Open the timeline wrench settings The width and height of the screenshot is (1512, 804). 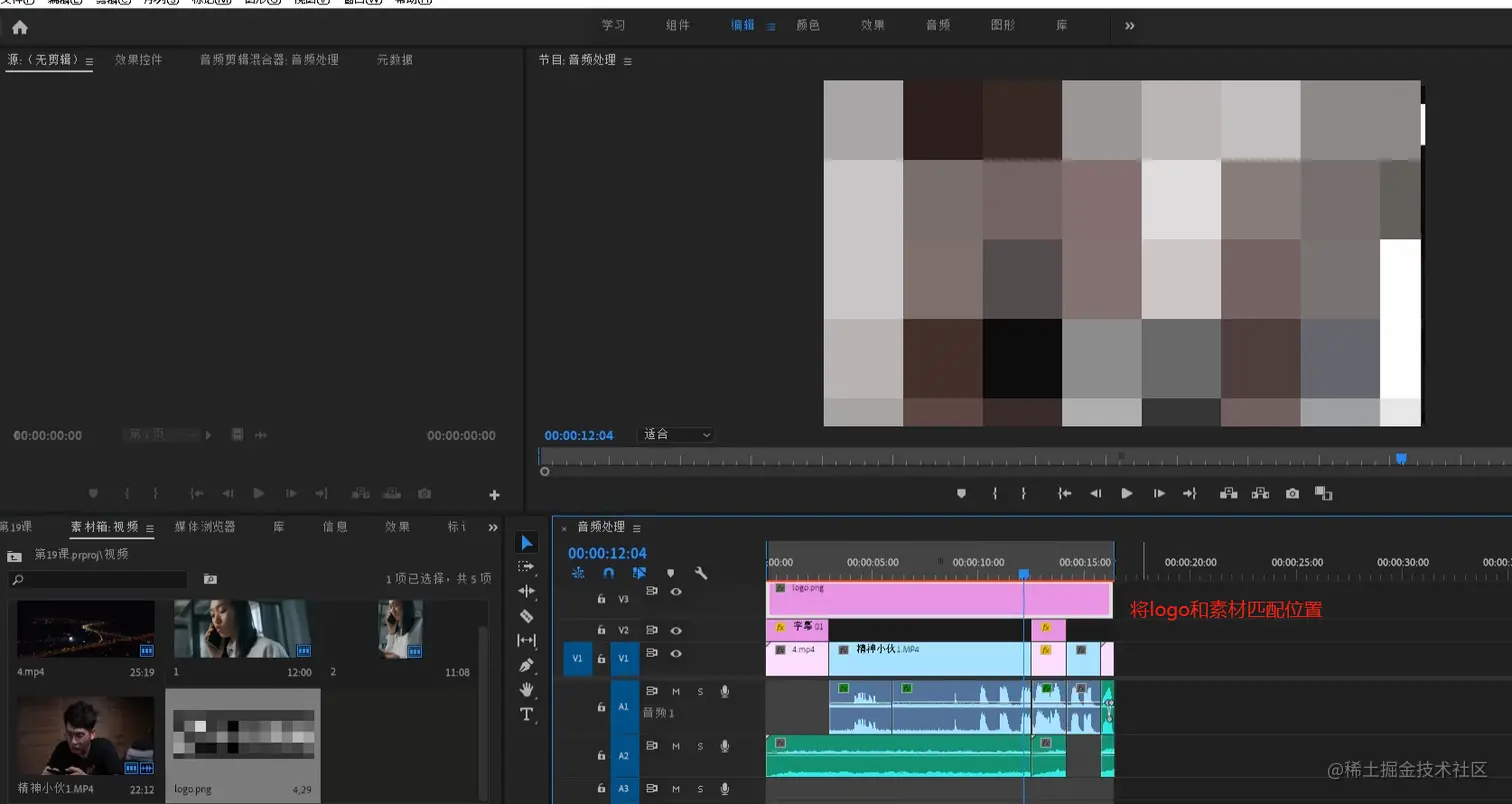coord(701,573)
